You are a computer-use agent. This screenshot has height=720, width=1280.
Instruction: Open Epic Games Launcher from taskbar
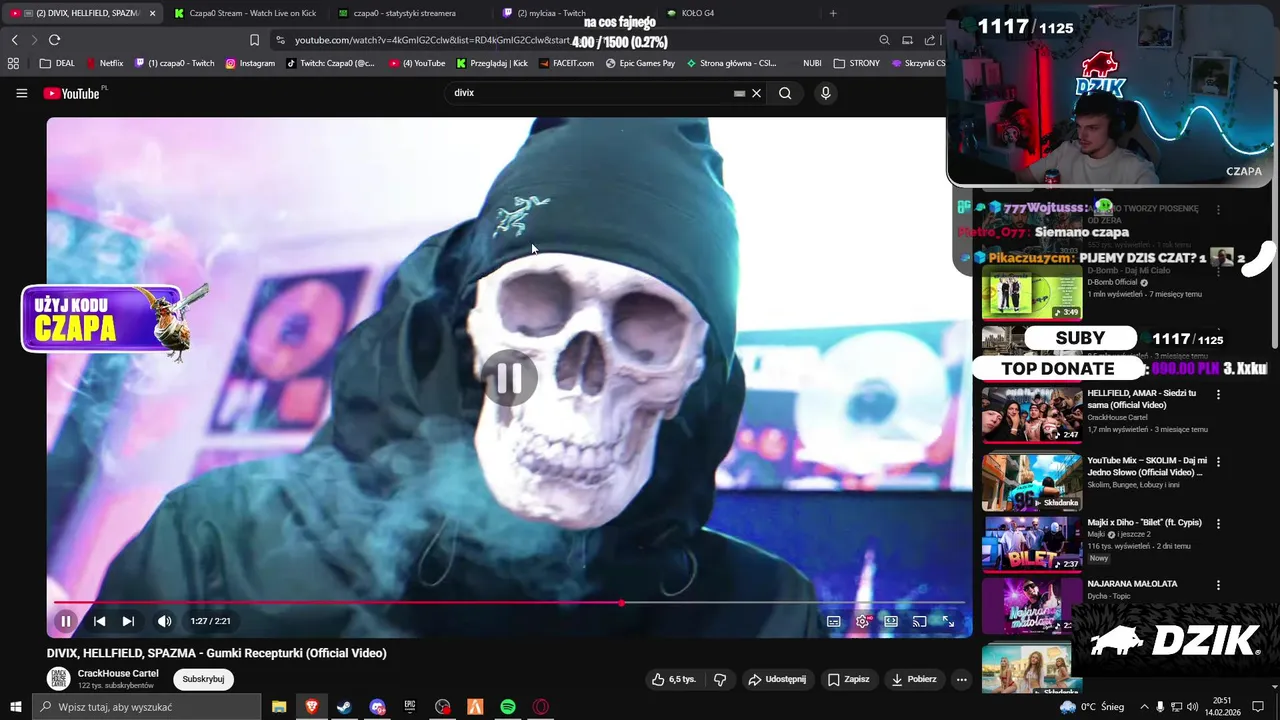[410, 707]
